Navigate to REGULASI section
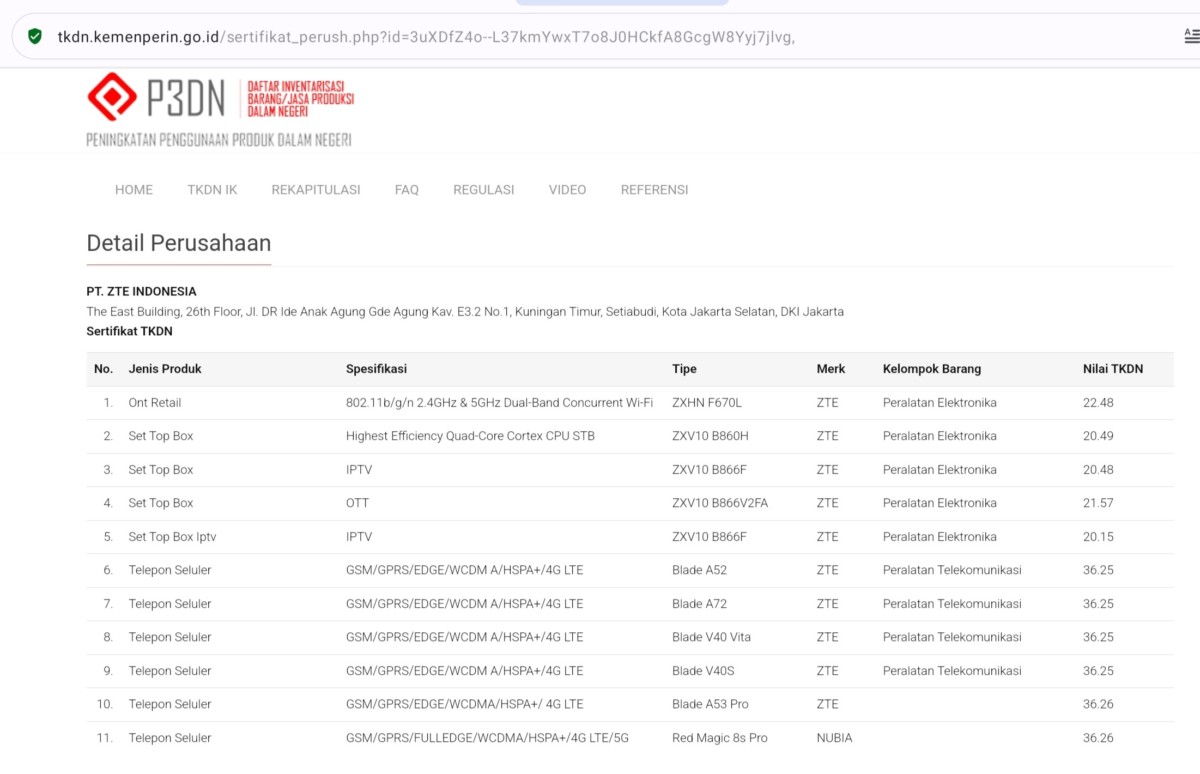Viewport: 1200px width, 774px height. 484,190
